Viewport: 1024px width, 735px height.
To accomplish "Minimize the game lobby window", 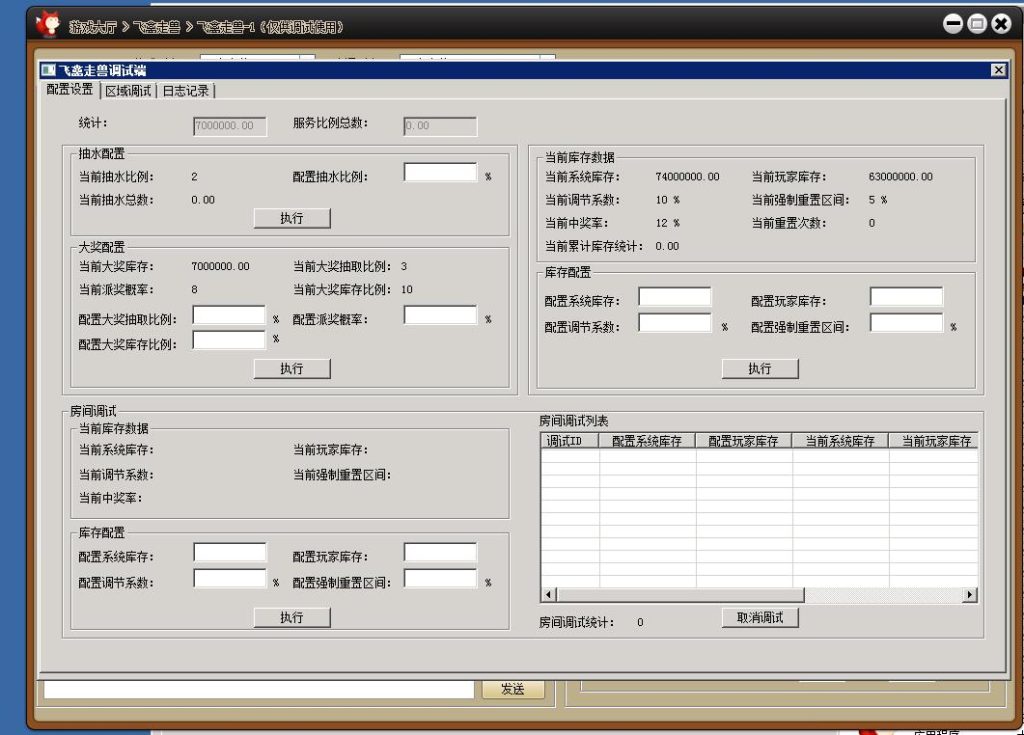I will pyautogui.click(x=953, y=24).
